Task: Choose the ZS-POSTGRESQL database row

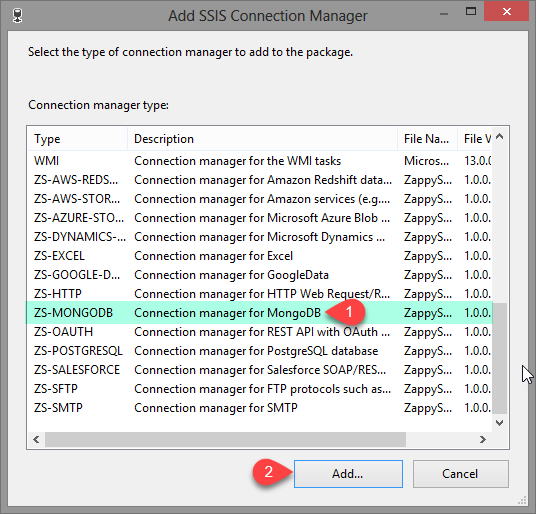Action: 259,351
